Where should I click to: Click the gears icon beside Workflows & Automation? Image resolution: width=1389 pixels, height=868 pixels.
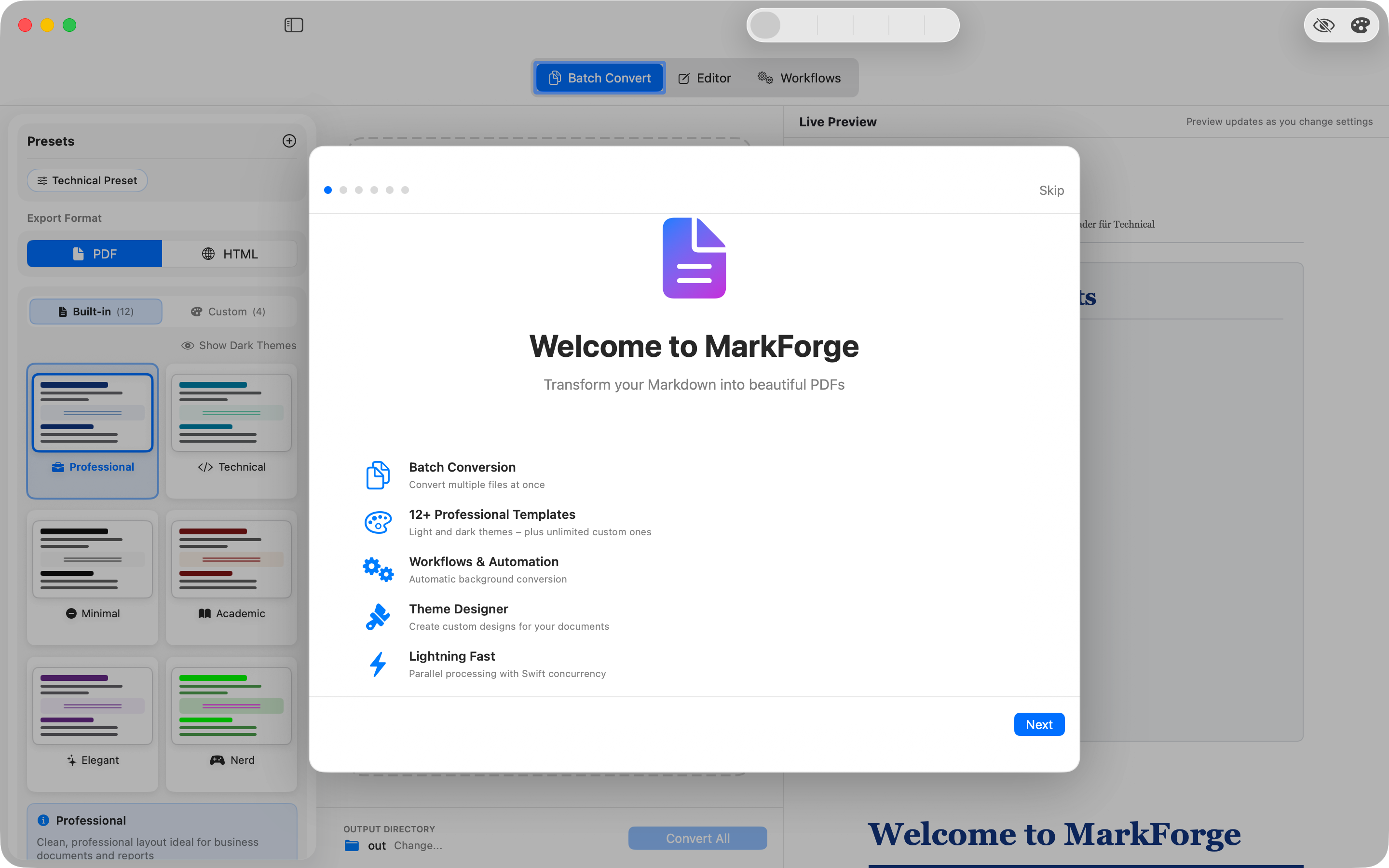click(x=378, y=570)
